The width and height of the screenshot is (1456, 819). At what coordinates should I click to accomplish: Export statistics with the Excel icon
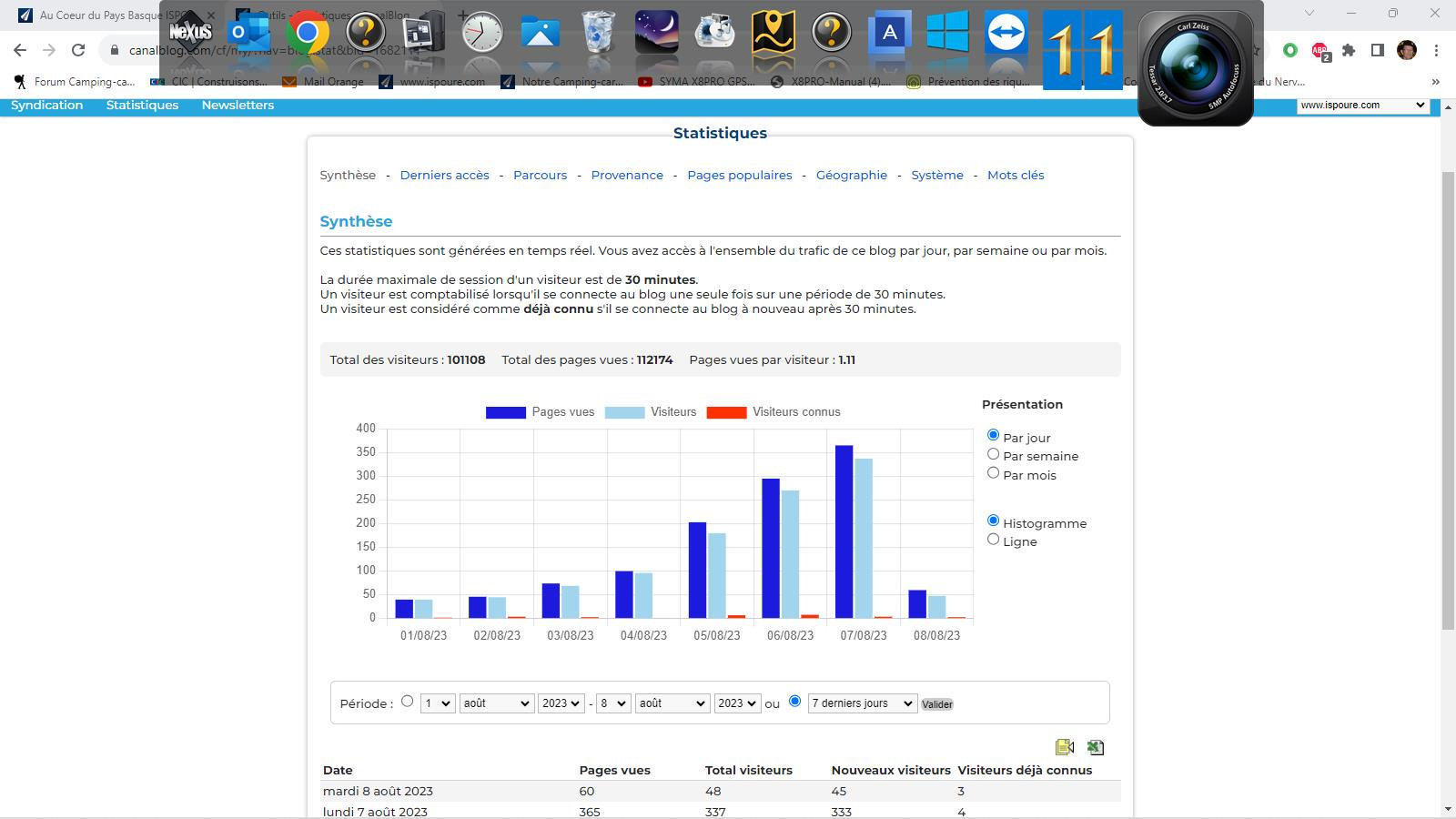pyautogui.click(x=1095, y=747)
